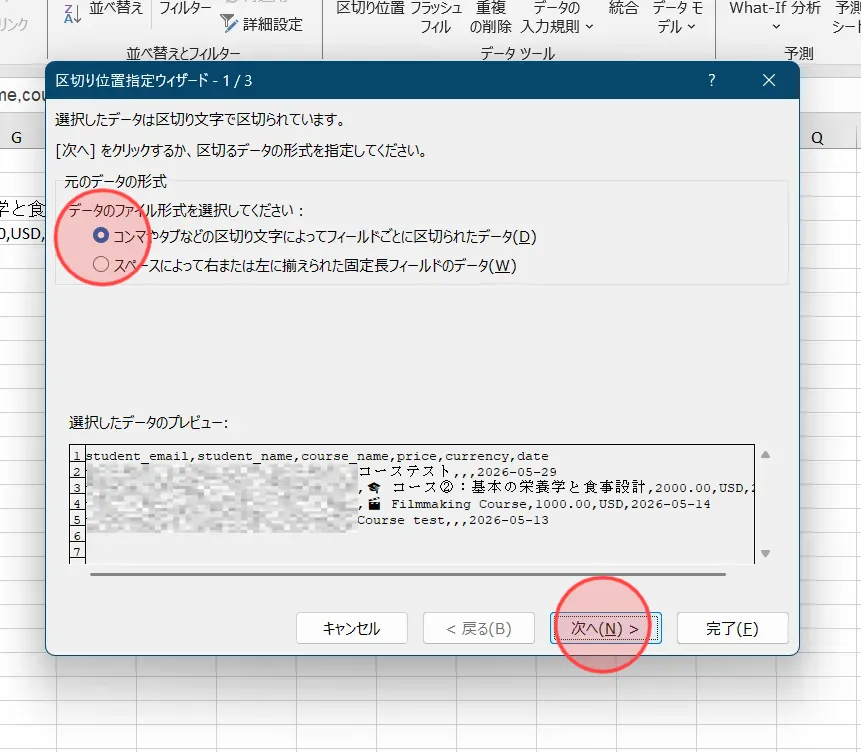Image resolution: width=861 pixels, height=752 pixels.
Task: Click the キャンセル button
Action: click(x=351, y=628)
